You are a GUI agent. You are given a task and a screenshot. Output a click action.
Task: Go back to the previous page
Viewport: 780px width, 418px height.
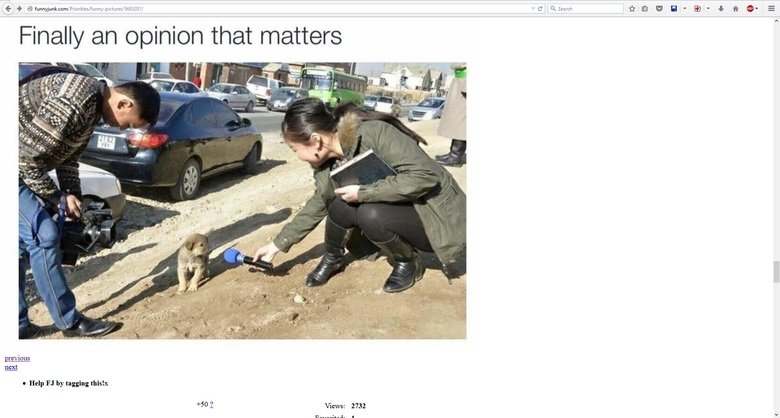click(x=8, y=8)
